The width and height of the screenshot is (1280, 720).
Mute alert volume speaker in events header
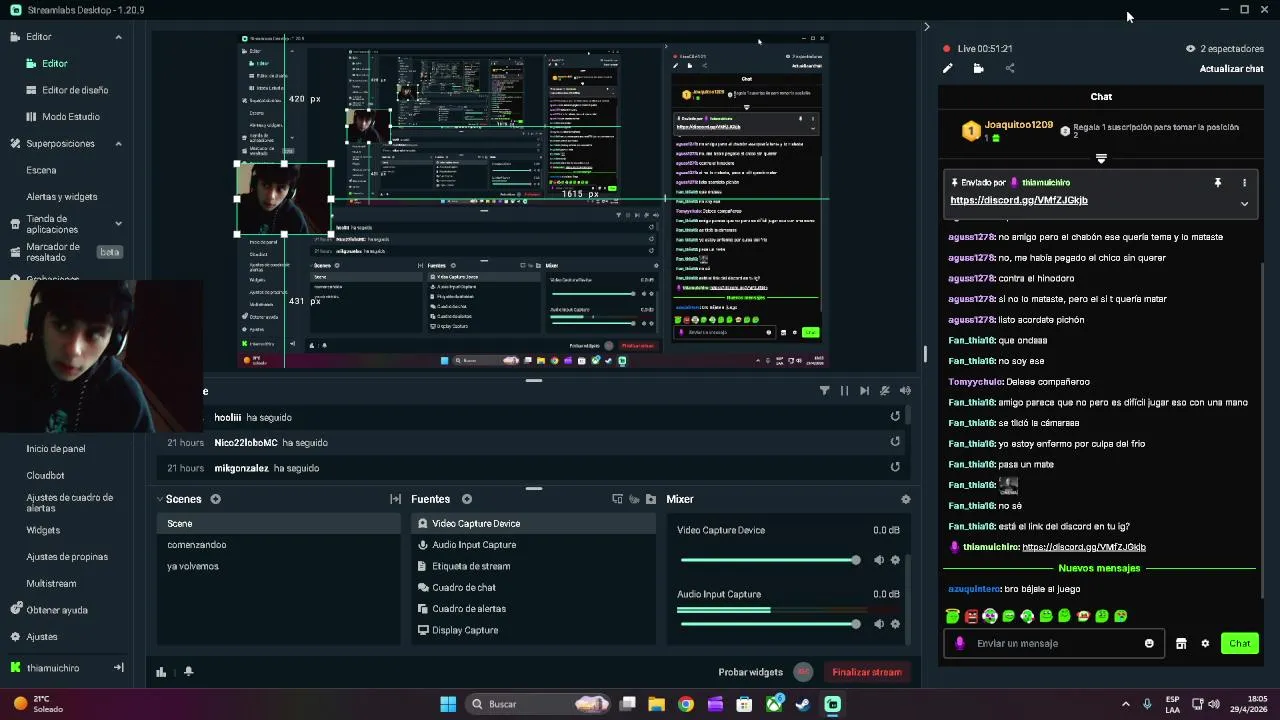[x=905, y=391]
